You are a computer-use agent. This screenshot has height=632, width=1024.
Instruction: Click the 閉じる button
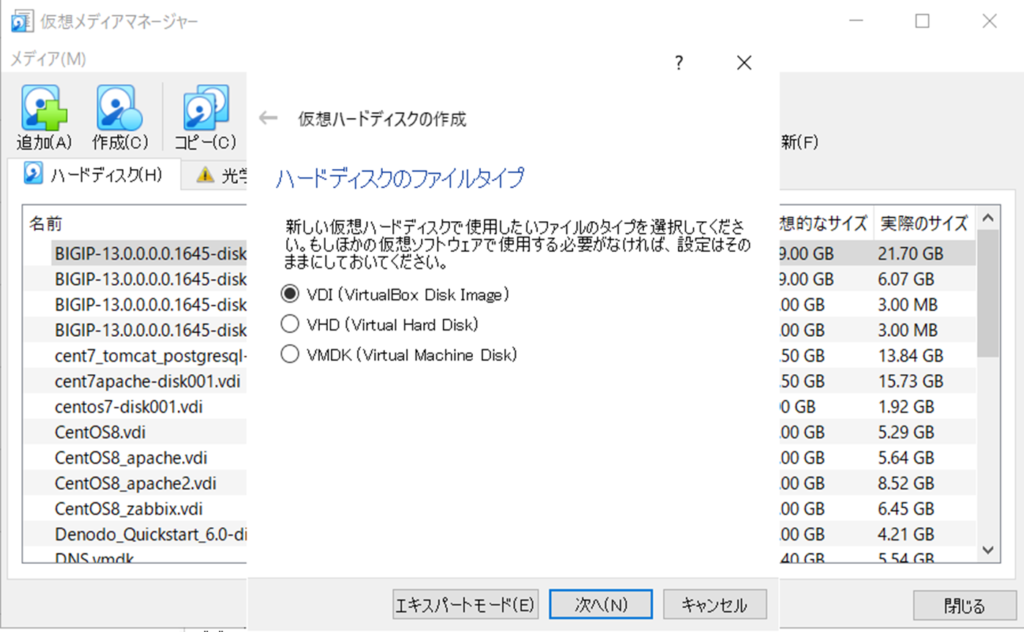tap(964, 606)
